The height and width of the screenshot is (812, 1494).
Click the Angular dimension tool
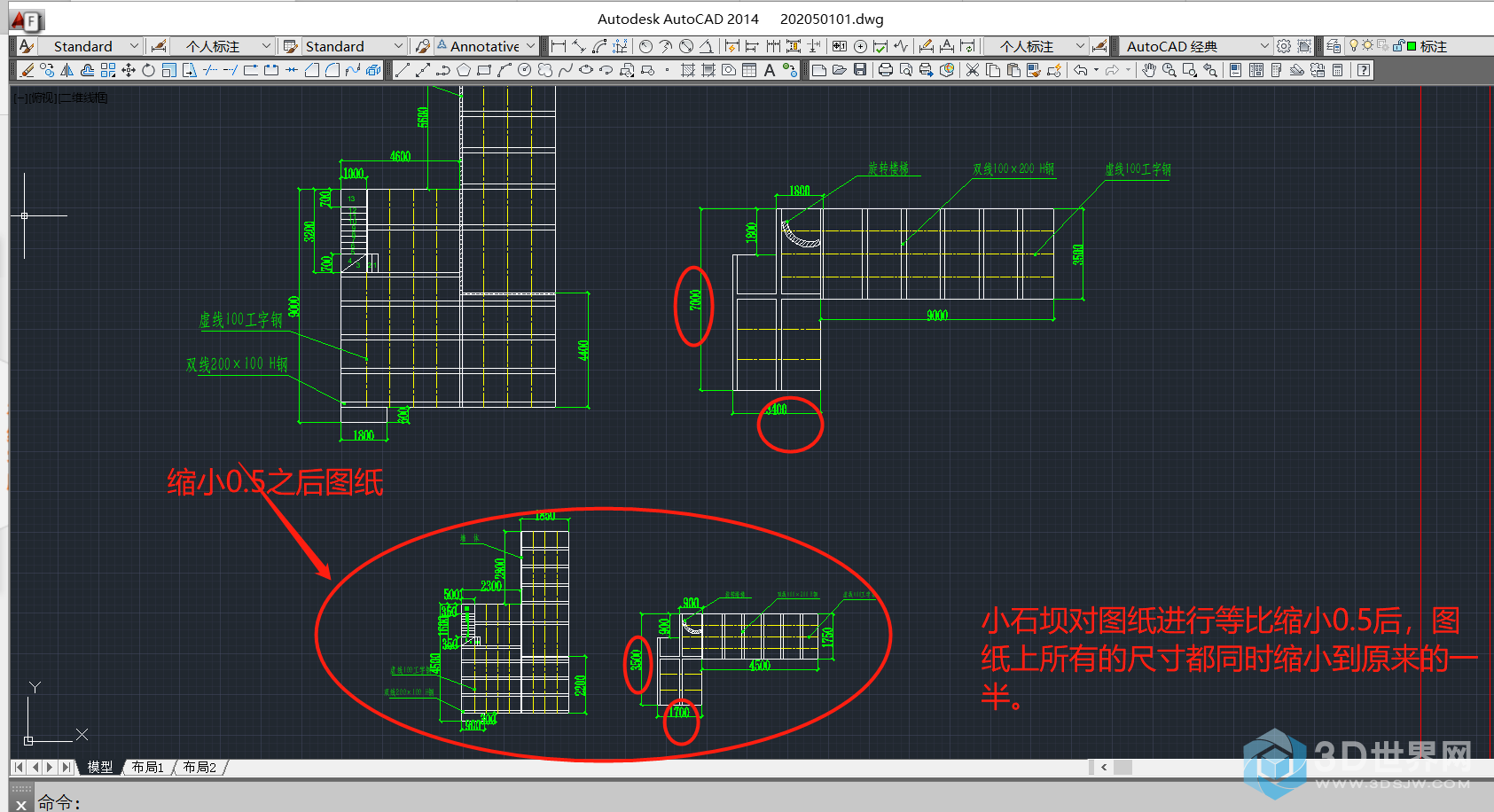click(706, 46)
